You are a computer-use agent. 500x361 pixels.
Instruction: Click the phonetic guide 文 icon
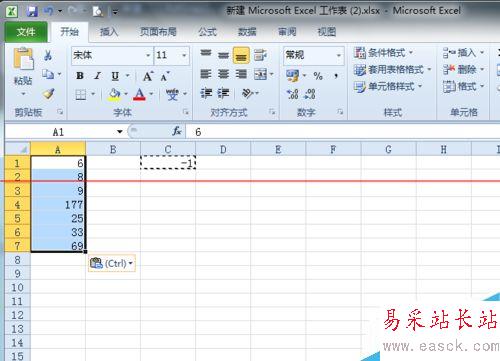172,95
